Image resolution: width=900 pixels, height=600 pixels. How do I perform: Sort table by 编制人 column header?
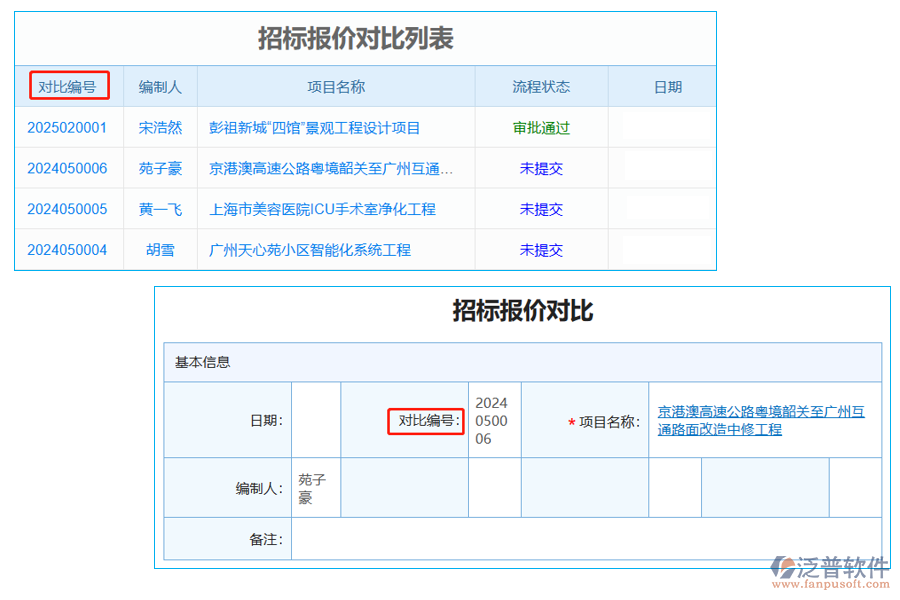coord(160,86)
